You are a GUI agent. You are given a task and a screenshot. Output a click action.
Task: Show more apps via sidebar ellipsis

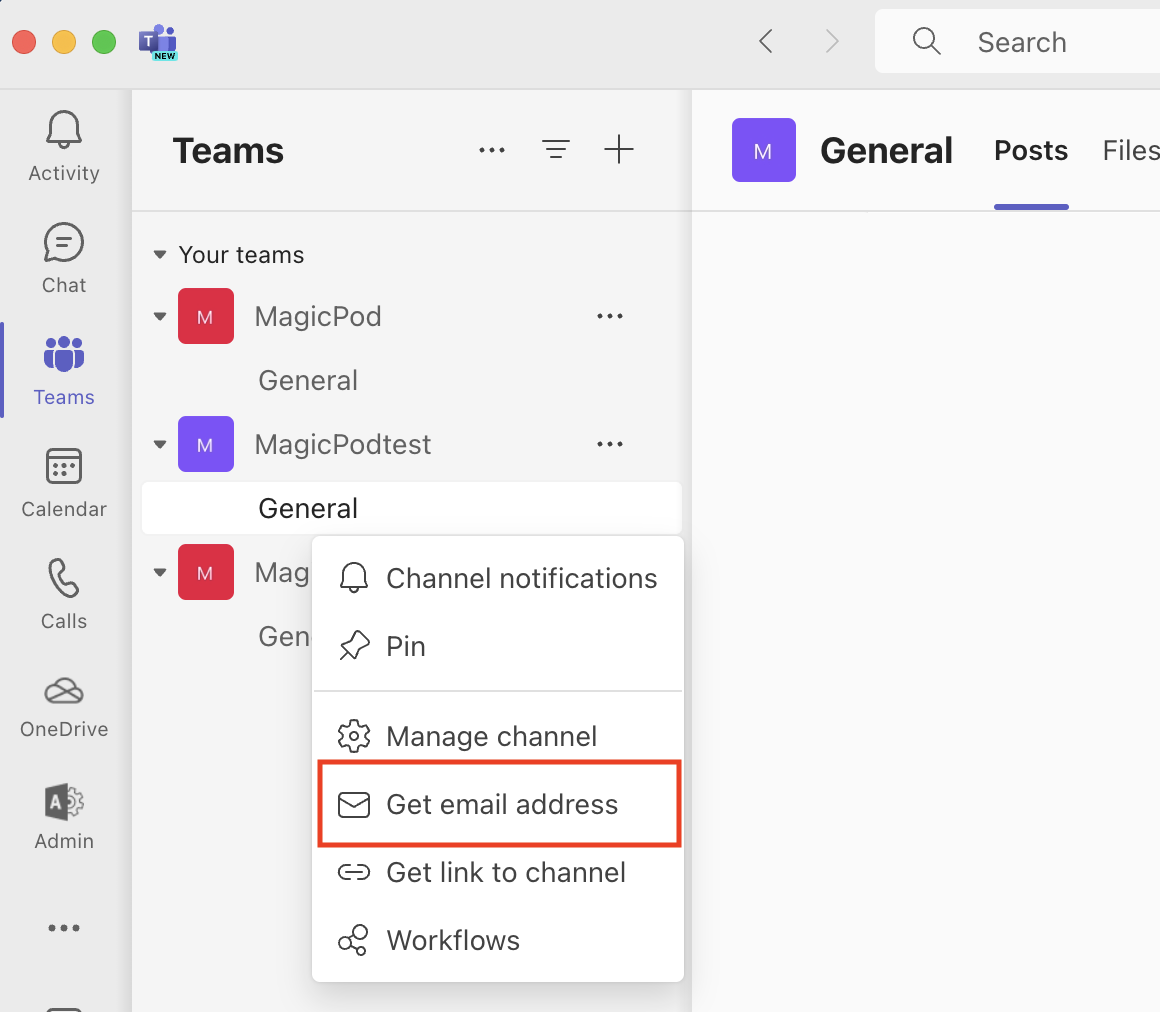(x=64, y=928)
